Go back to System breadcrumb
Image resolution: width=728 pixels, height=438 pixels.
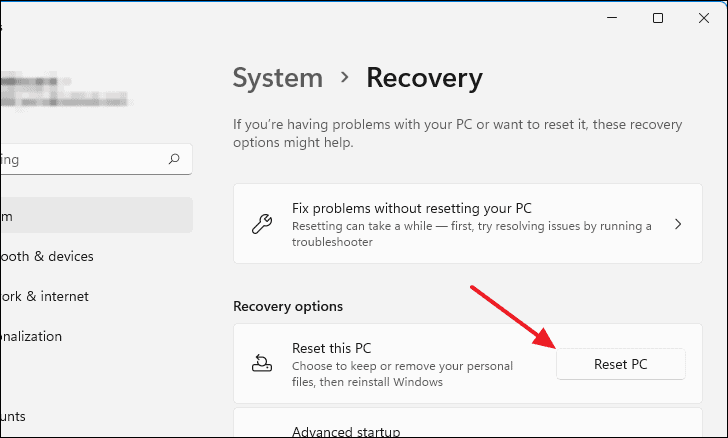(278, 78)
